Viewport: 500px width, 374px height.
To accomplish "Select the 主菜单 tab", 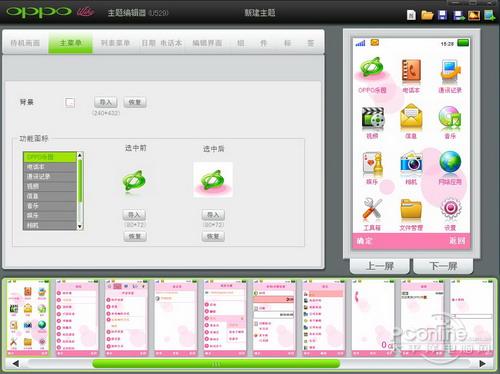I will 70,43.
